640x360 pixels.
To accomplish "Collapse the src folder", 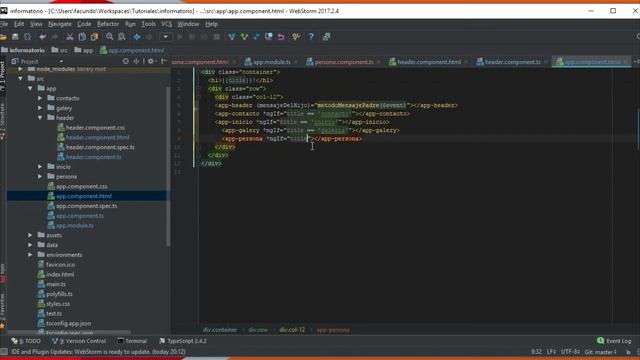I will point(20,78).
